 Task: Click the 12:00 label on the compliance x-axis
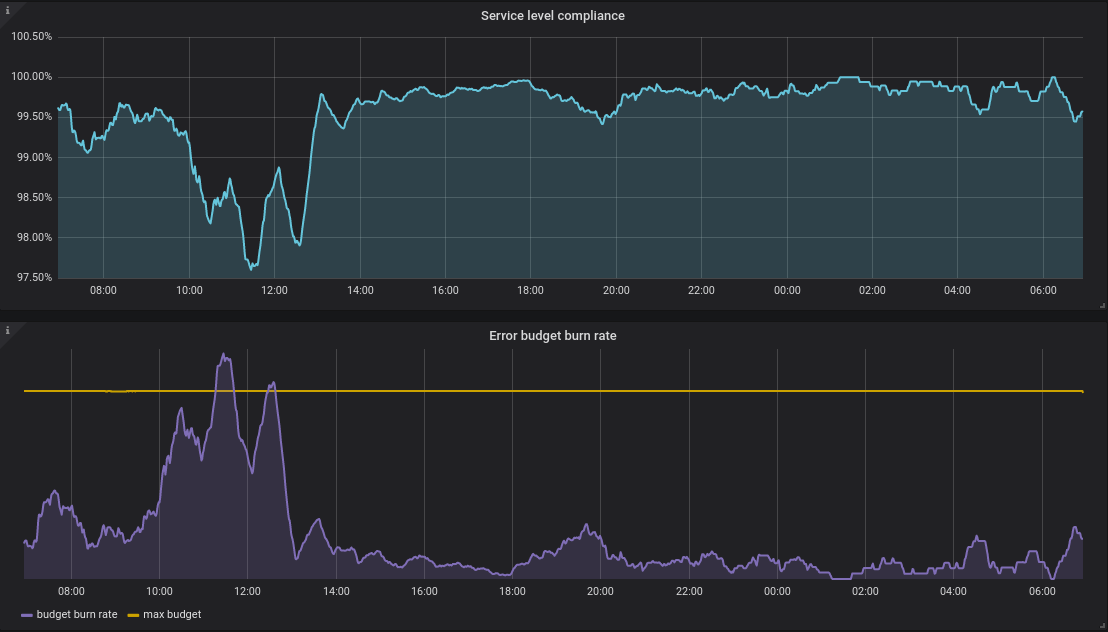(x=275, y=290)
